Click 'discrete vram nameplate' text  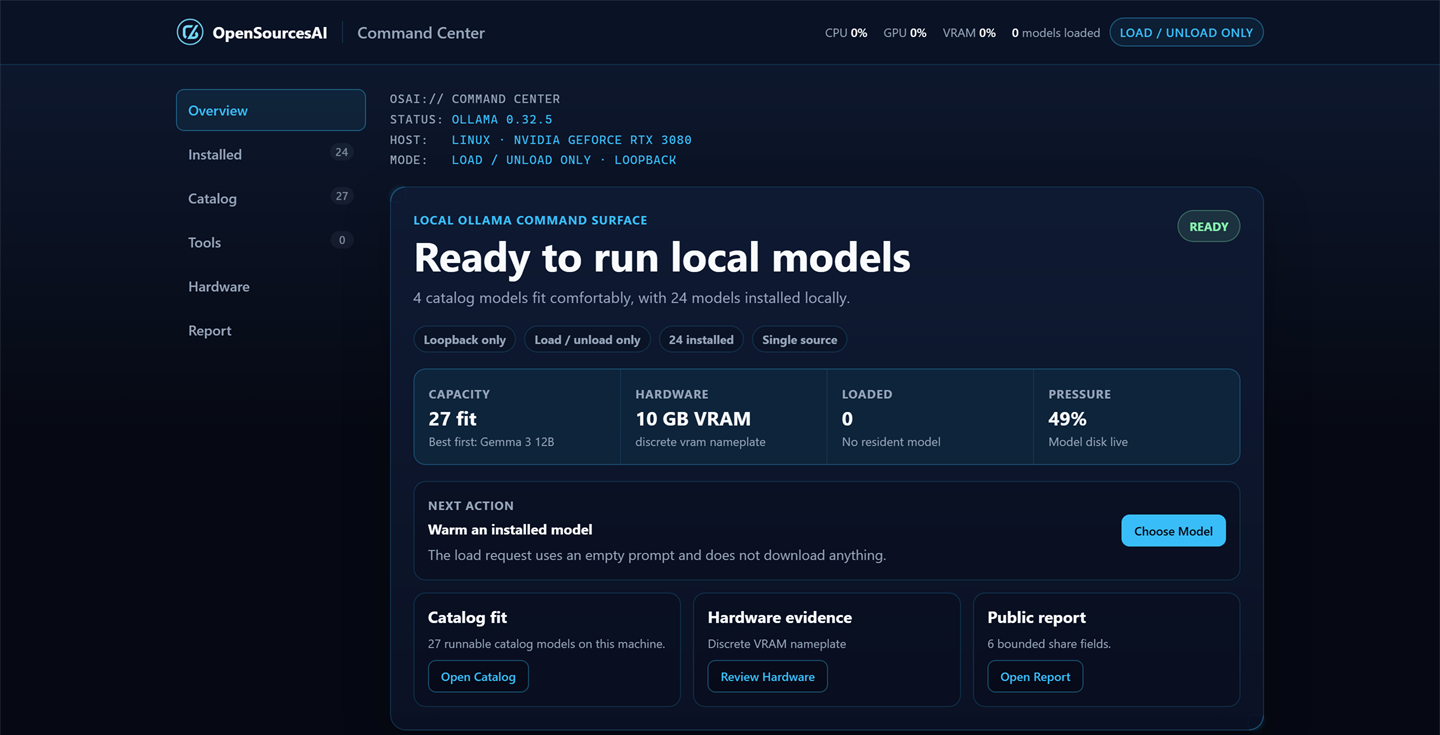(x=700, y=442)
